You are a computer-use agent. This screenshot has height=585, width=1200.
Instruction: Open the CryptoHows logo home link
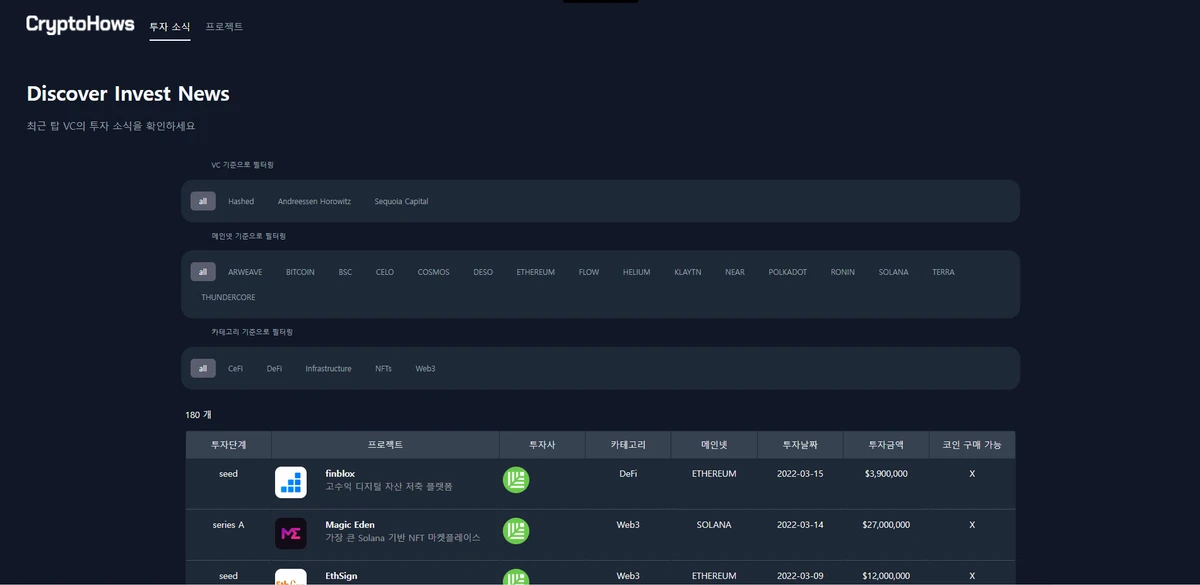80,24
